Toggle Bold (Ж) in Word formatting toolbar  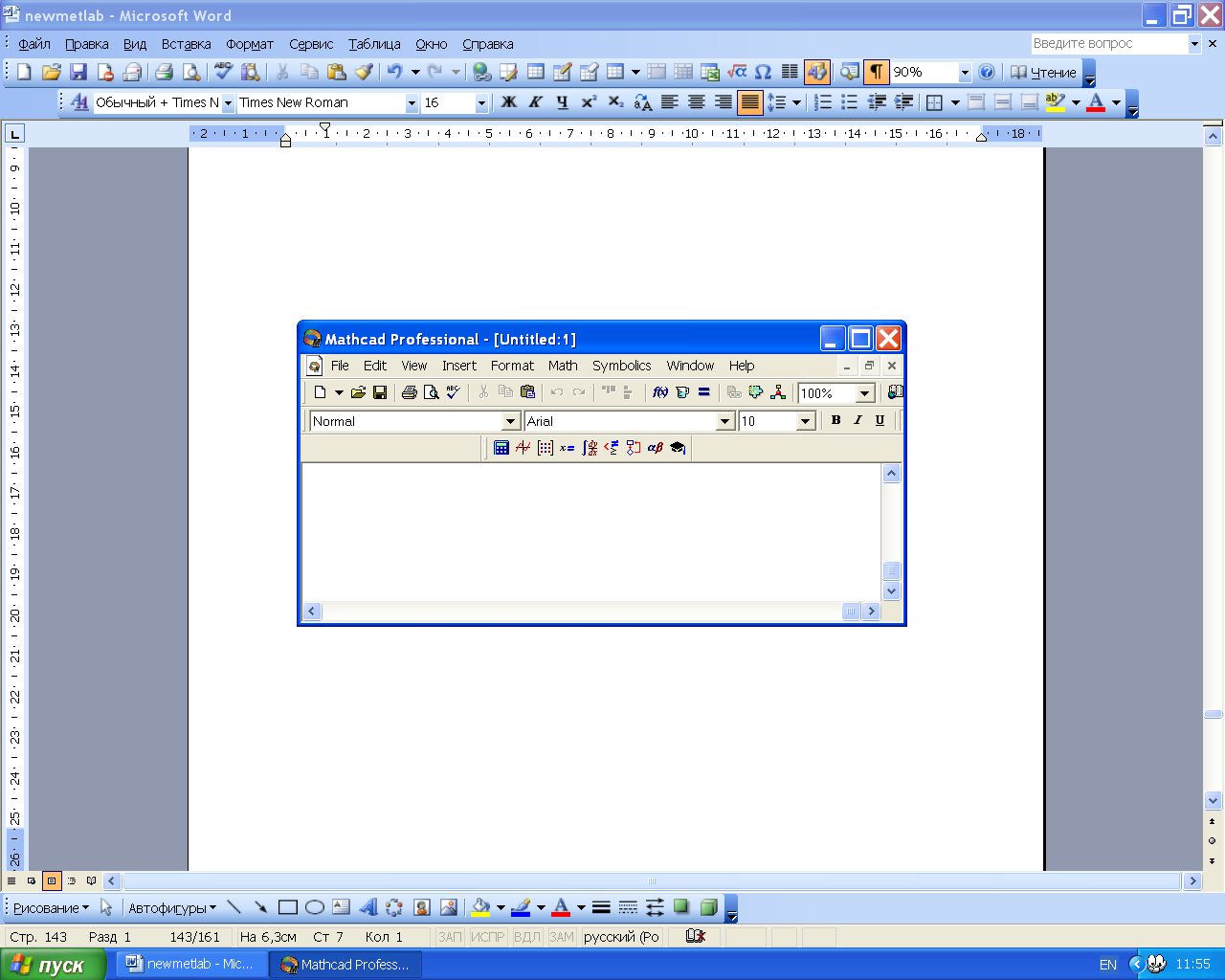pyautogui.click(x=509, y=102)
